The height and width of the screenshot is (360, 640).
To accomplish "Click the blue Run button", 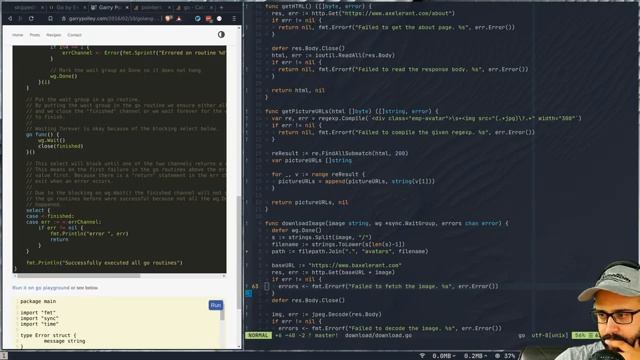I will (x=216, y=305).
